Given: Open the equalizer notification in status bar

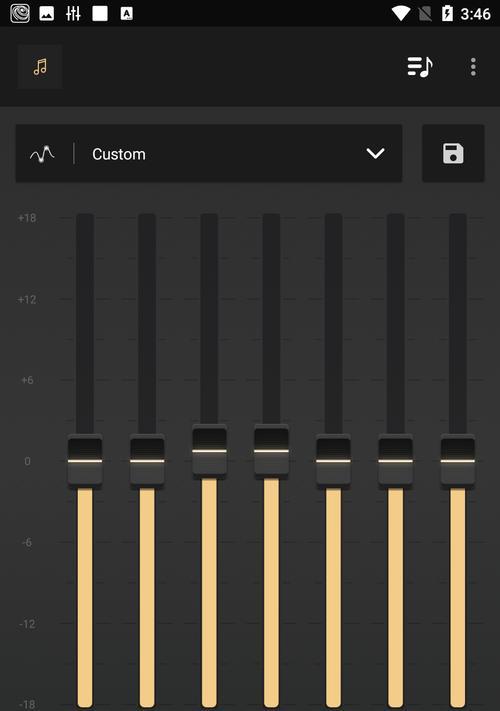Looking at the screenshot, I should (x=73, y=14).
